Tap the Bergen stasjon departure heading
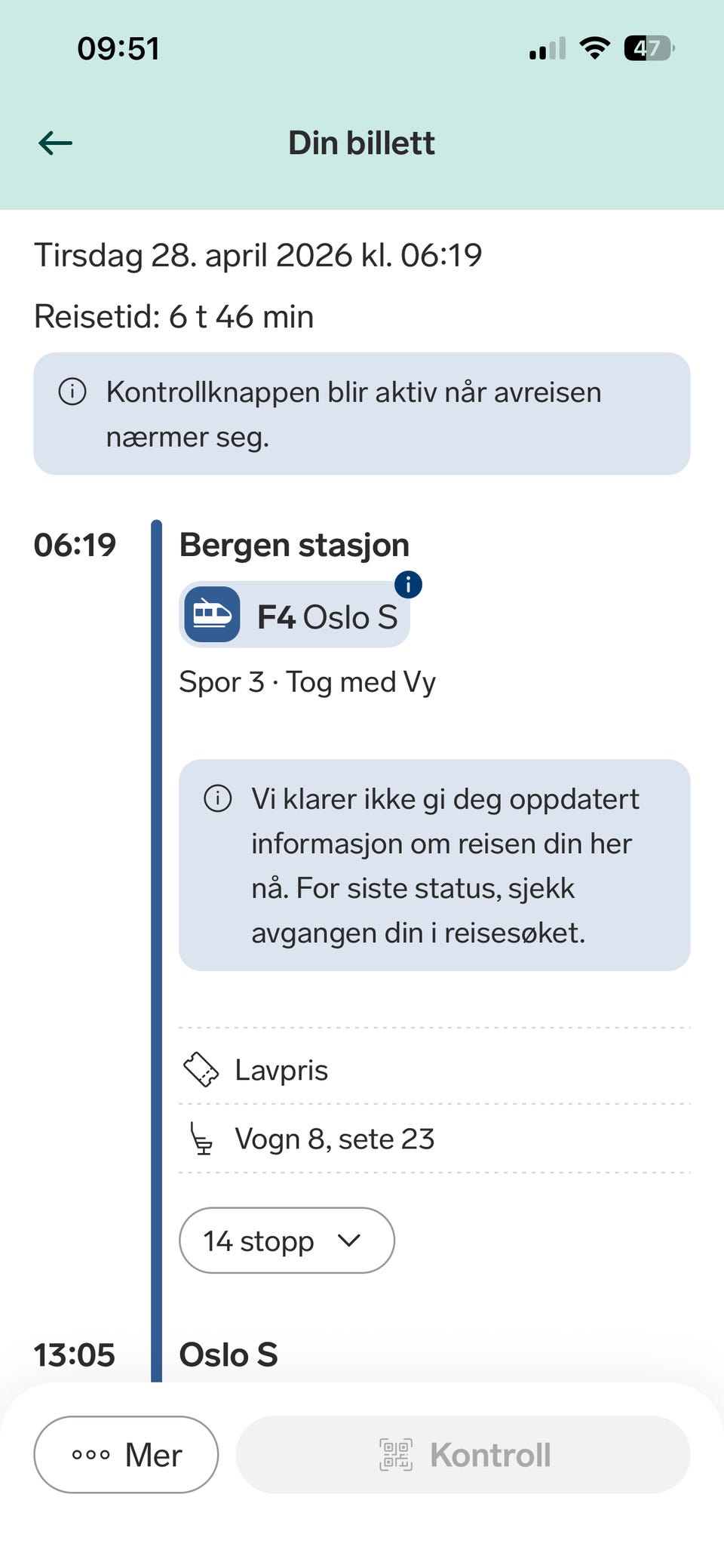 pos(294,545)
